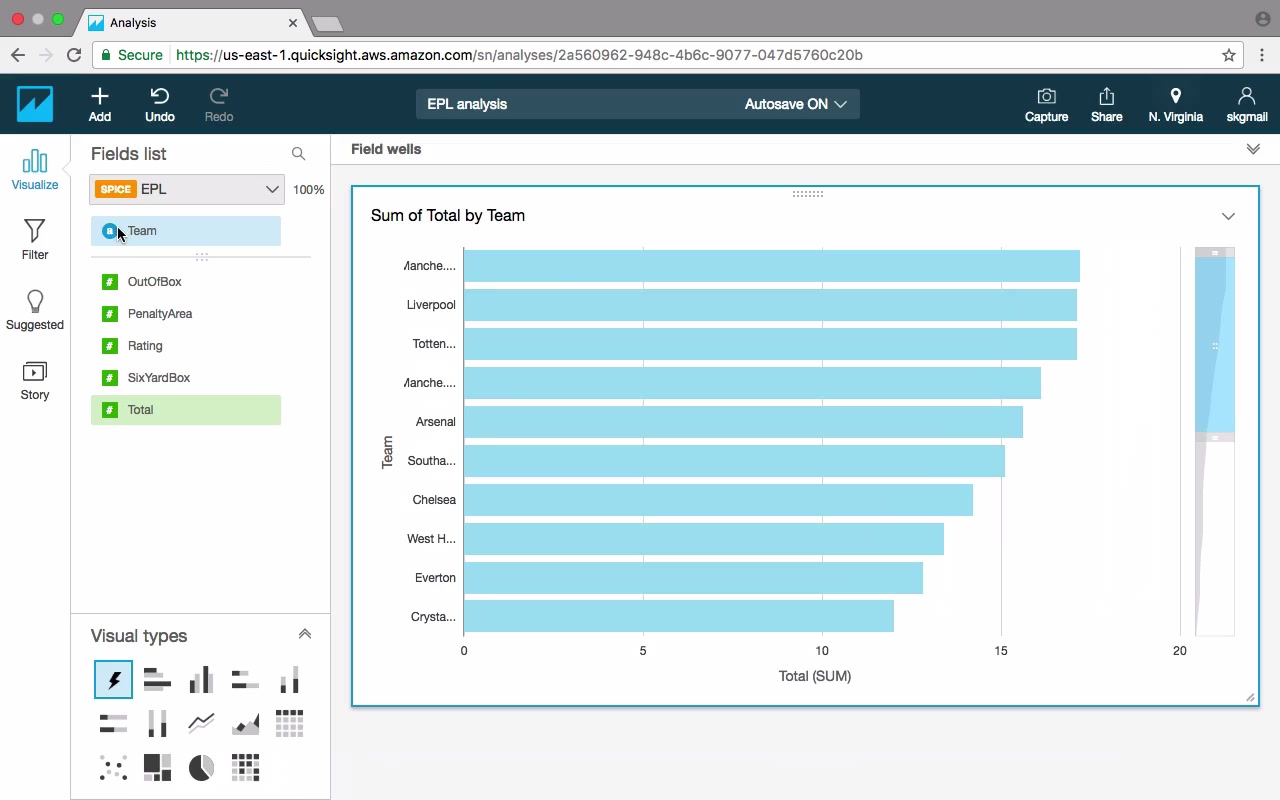Select the Total field

[x=186, y=410]
